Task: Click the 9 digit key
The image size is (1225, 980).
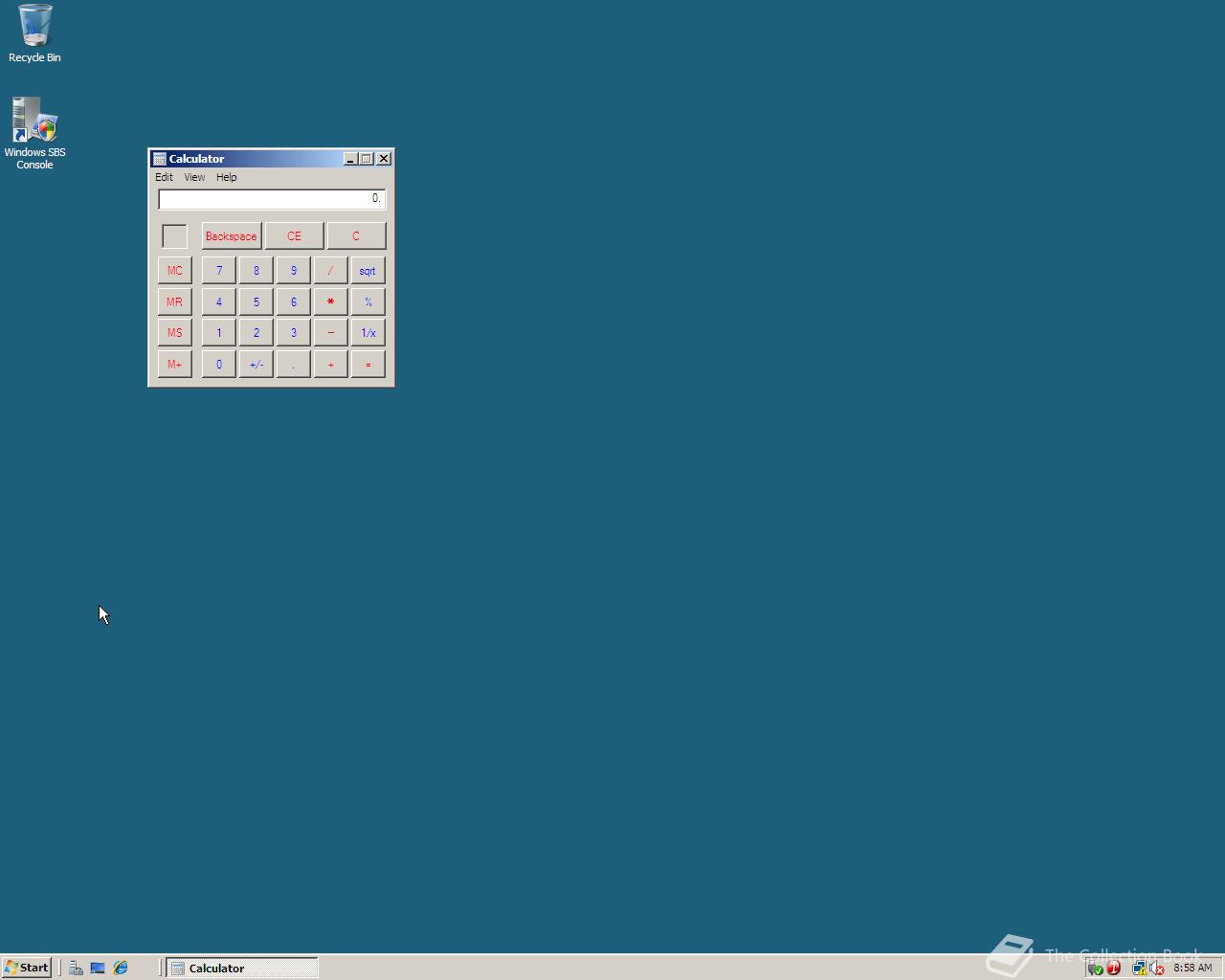Action: point(293,271)
